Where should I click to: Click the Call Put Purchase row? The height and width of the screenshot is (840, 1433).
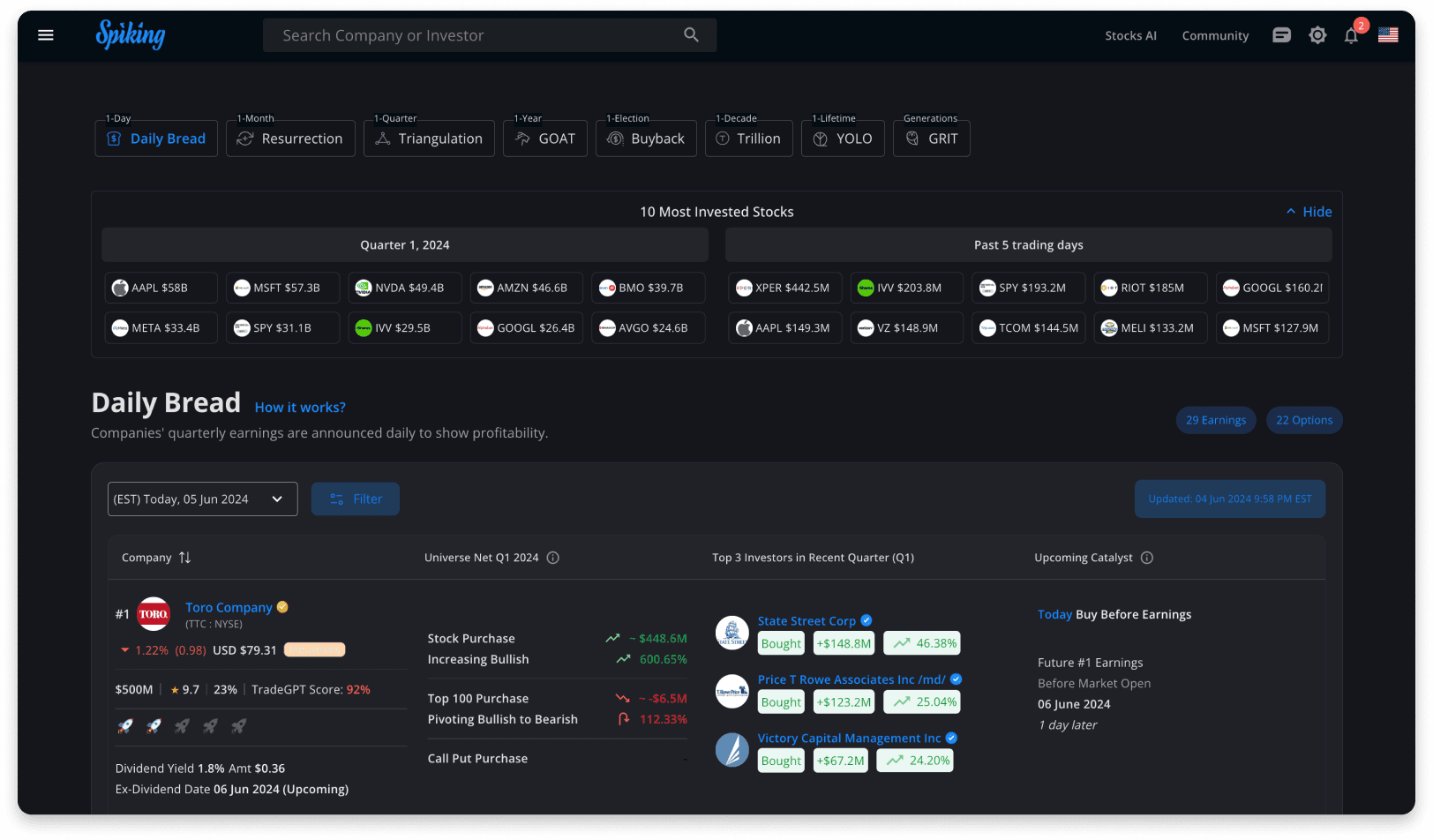[x=557, y=759]
